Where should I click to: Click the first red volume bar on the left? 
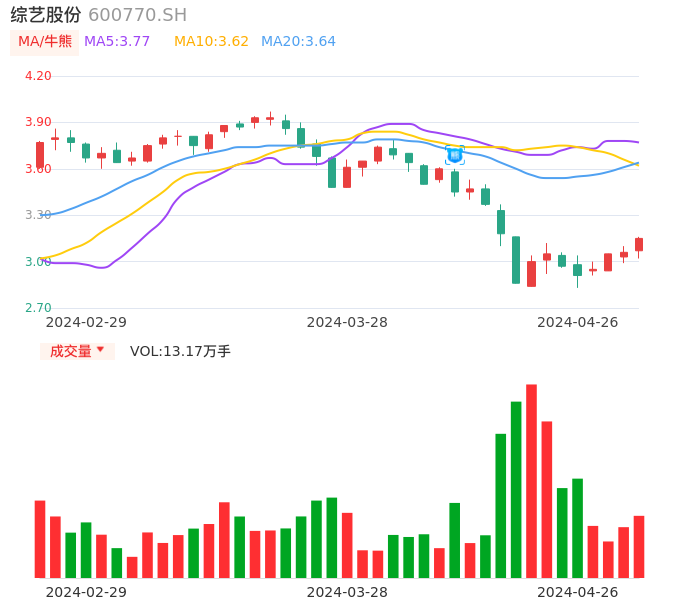[40, 538]
